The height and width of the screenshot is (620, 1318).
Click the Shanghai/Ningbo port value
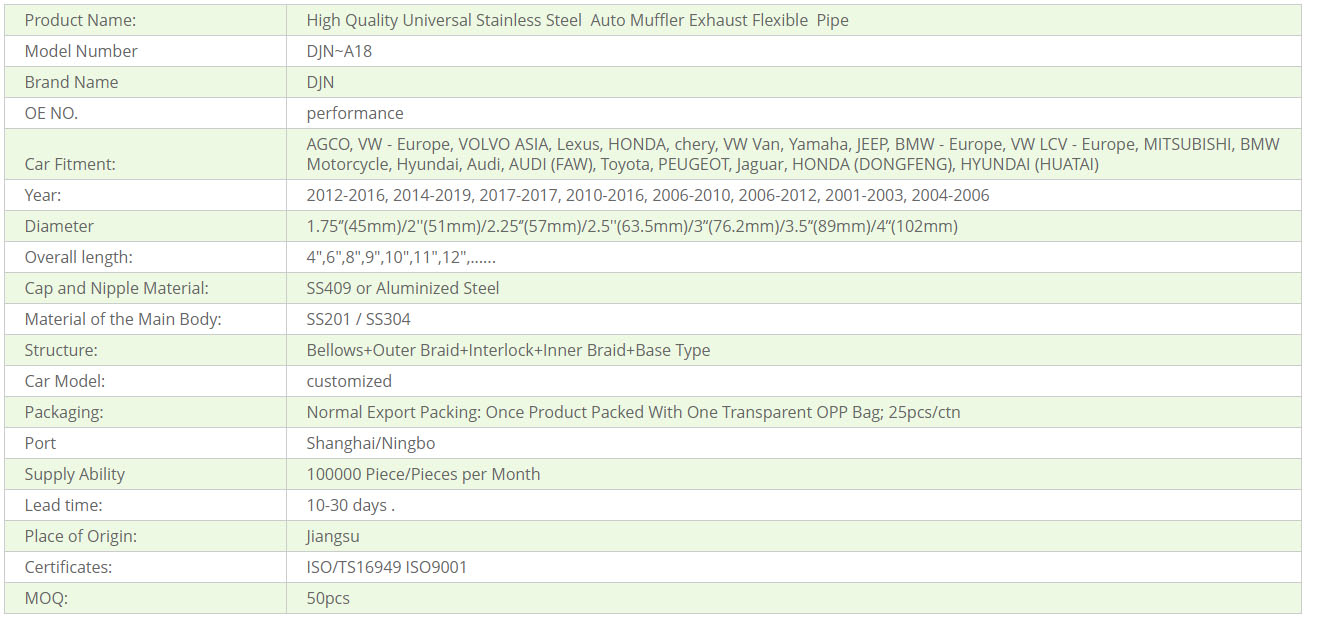[371, 443]
